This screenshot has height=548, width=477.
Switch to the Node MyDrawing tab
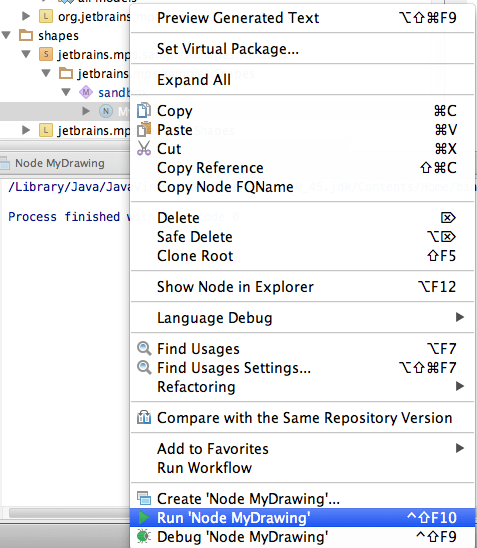(x=59, y=163)
